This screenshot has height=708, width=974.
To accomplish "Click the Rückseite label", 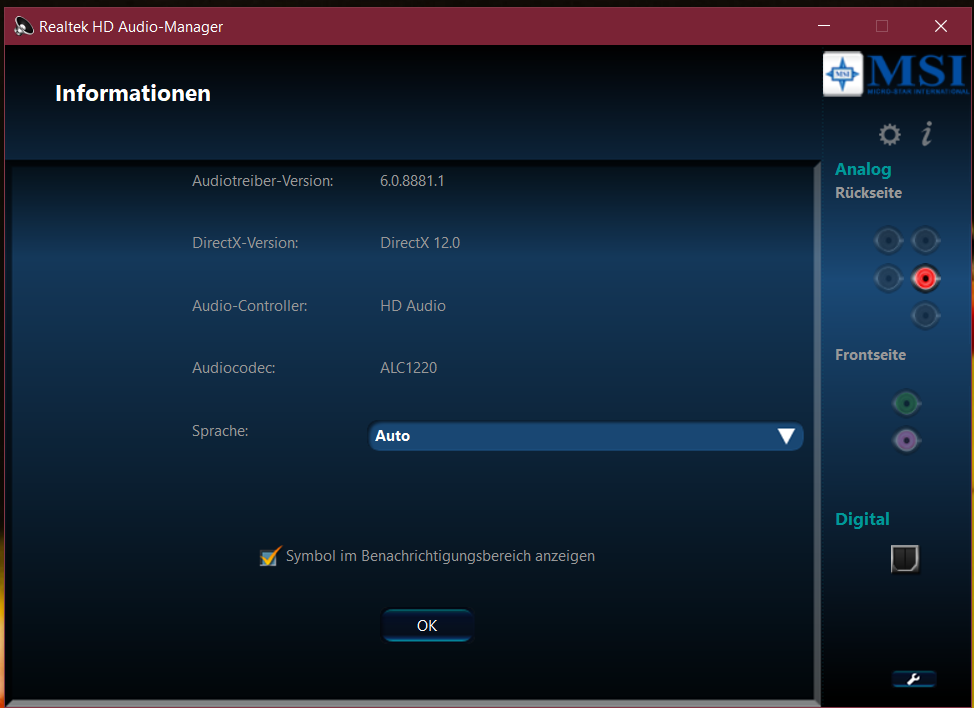I will pos(868,193).
